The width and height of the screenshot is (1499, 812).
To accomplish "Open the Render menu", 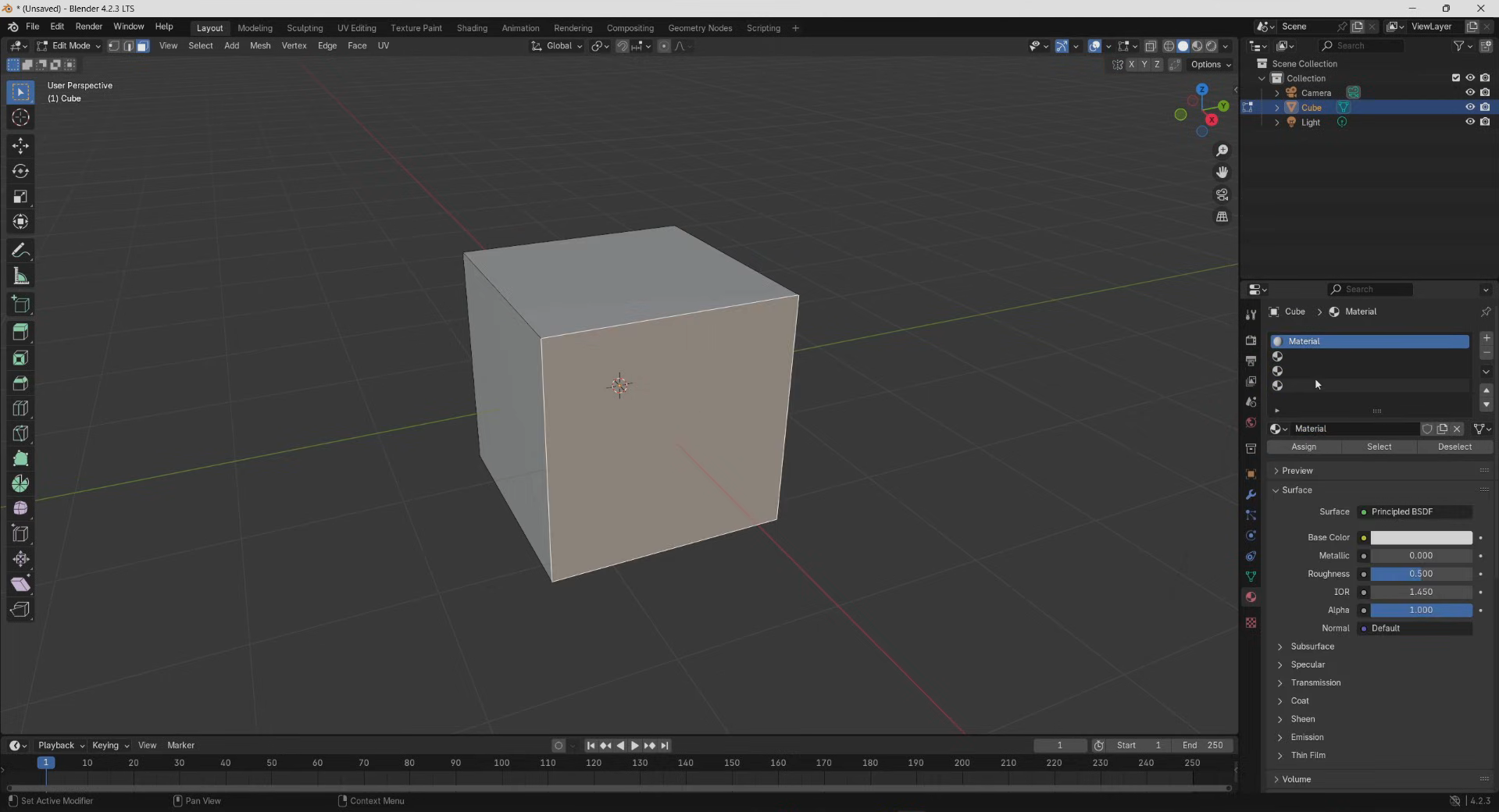I will [88, 27].
